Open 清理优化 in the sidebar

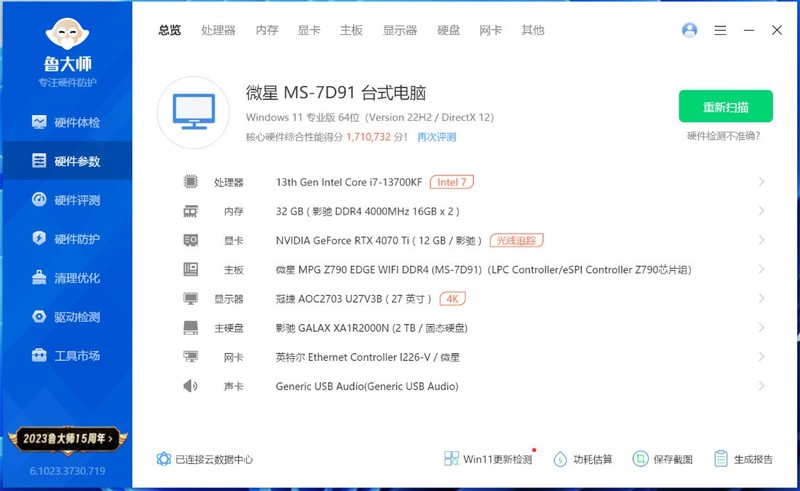point(66,278)
